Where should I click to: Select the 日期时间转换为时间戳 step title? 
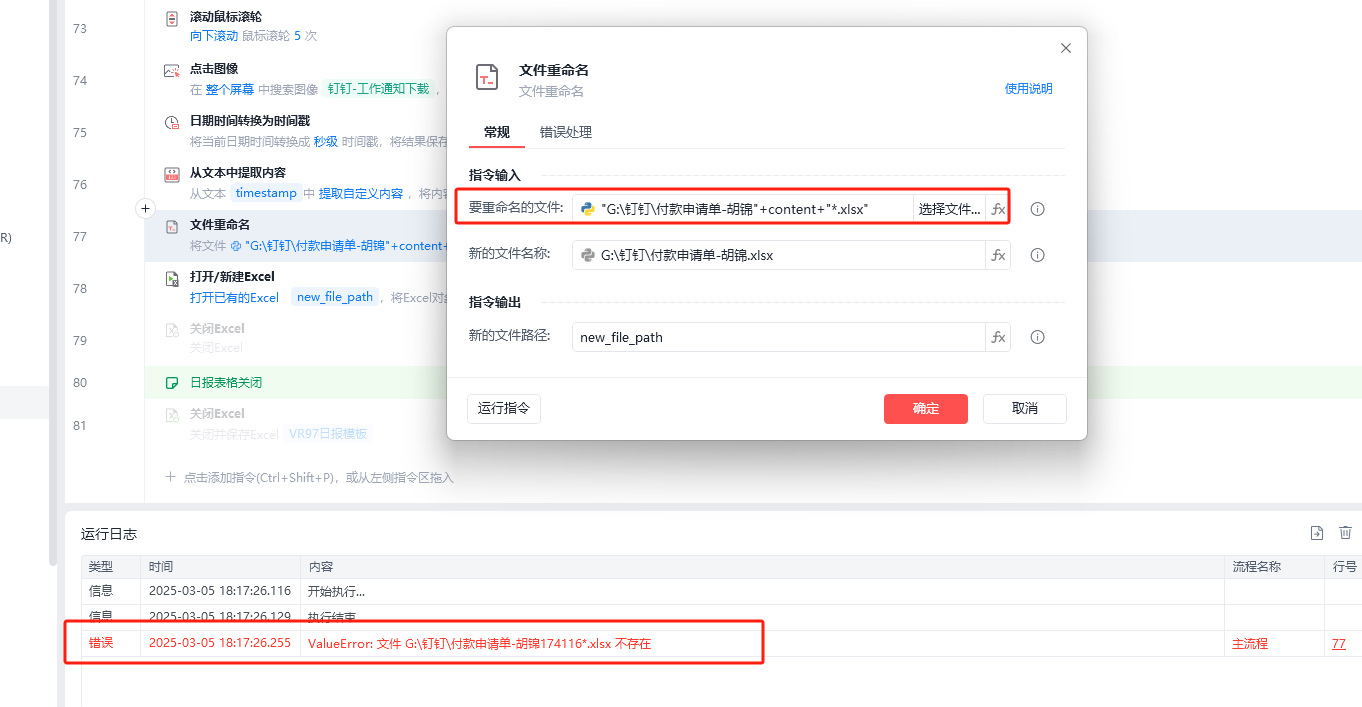250,121
